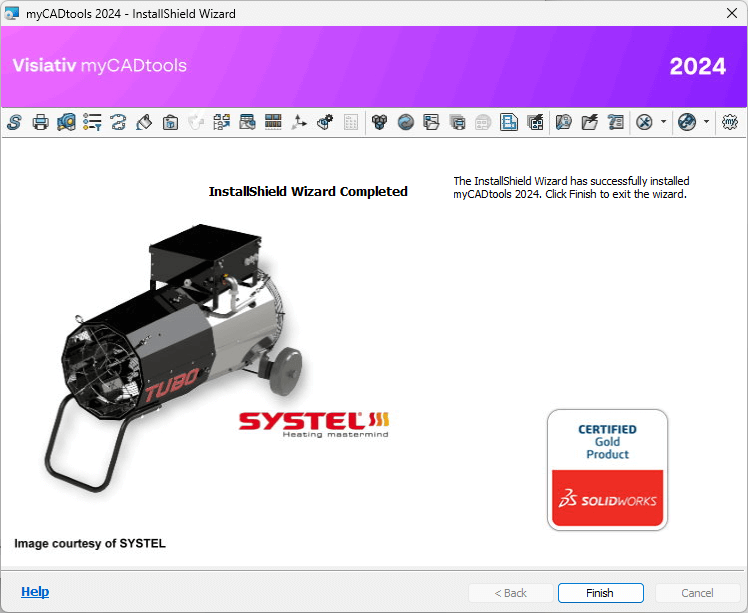Select the paint bucket toolbar icon
748x613 pixels.
[144, 122]
